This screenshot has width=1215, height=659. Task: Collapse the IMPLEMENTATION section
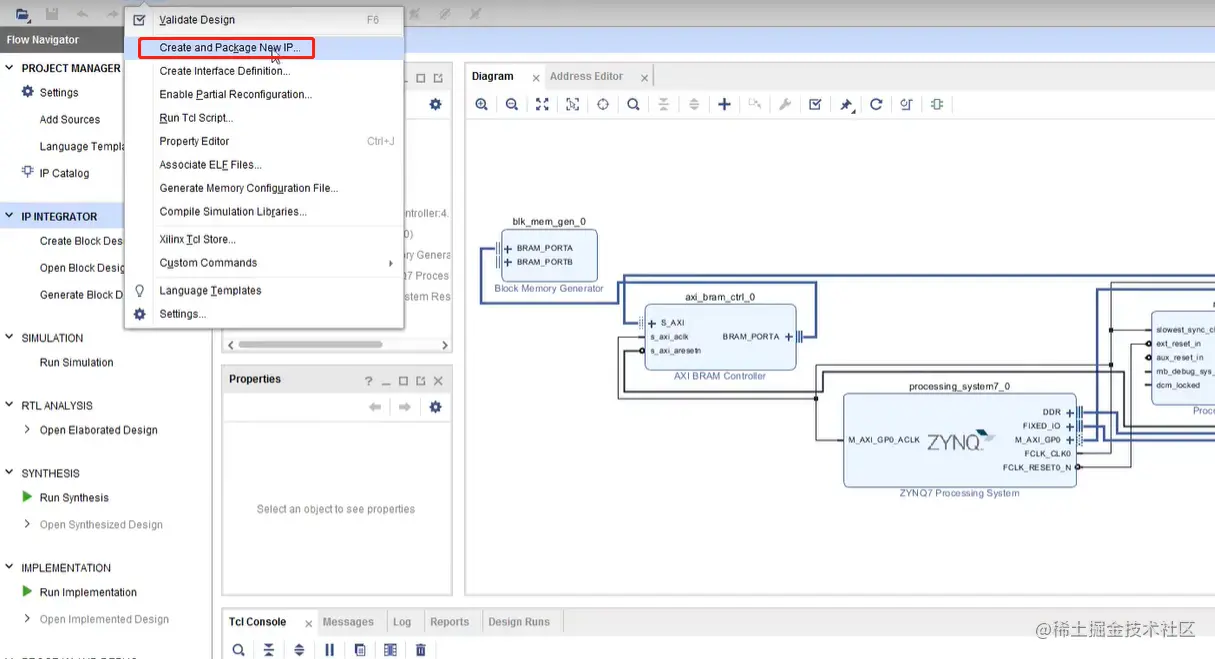(10, 568)
